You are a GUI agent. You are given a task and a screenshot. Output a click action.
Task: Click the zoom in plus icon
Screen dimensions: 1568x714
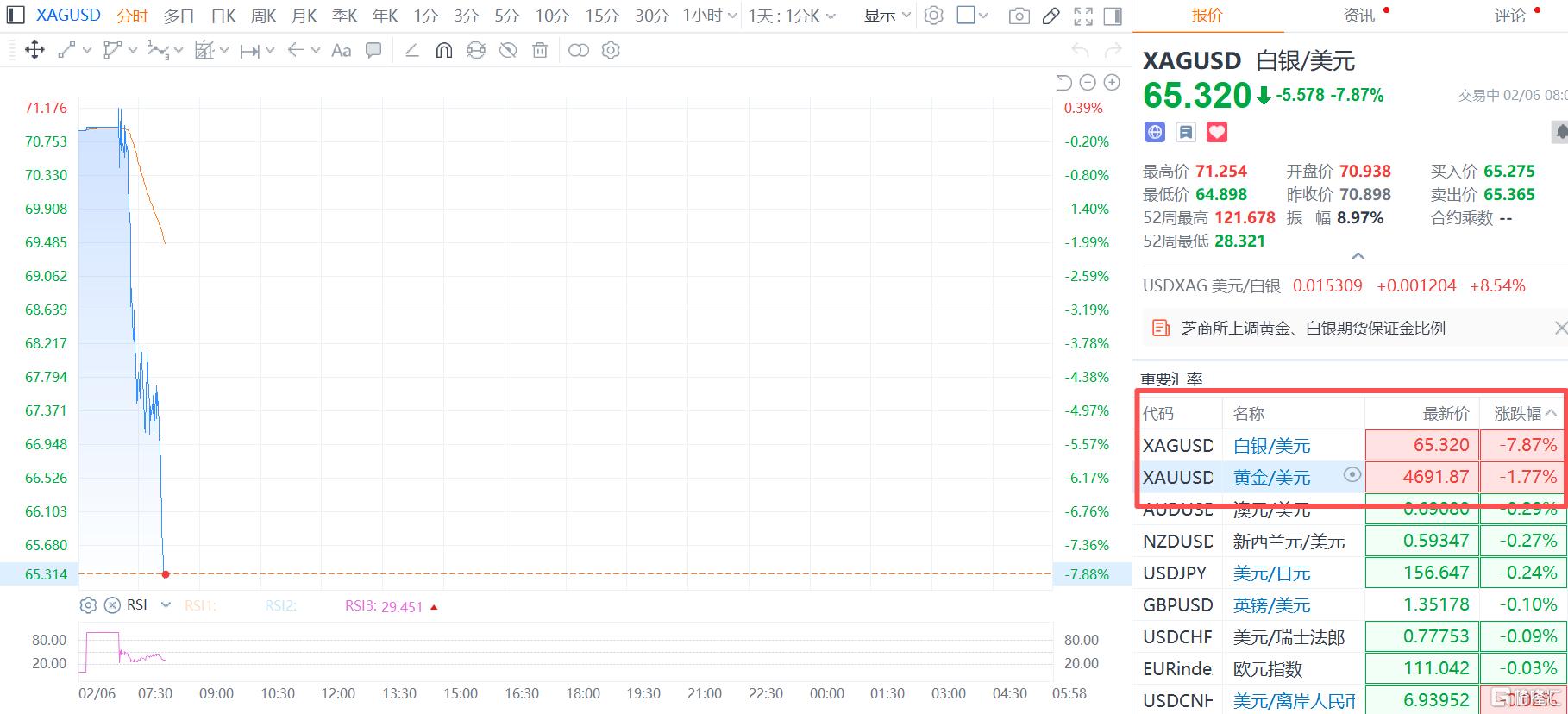click(x=1112, y=83)
